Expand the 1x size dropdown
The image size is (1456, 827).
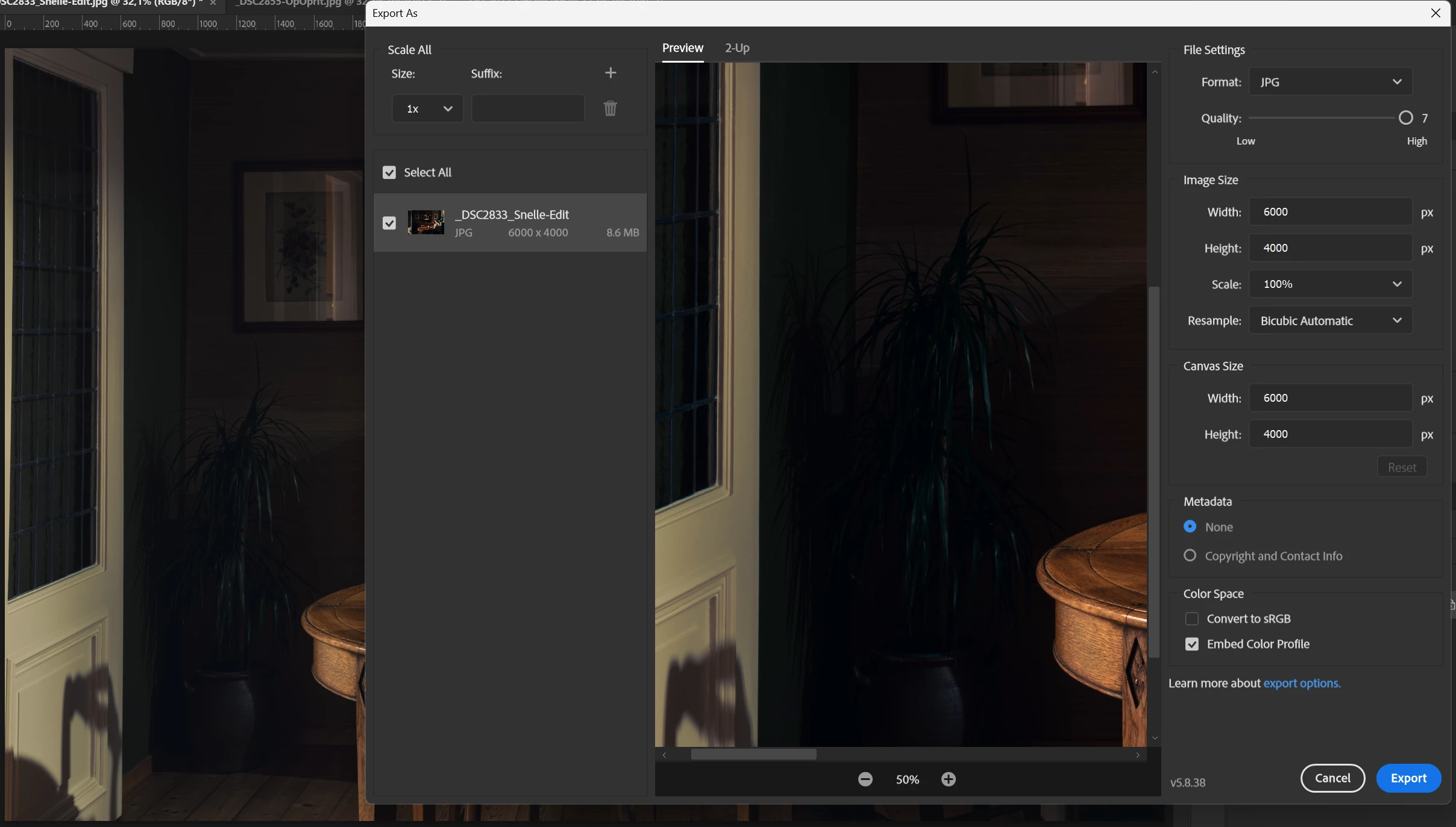pyautogui.click(x=427, y=109)
